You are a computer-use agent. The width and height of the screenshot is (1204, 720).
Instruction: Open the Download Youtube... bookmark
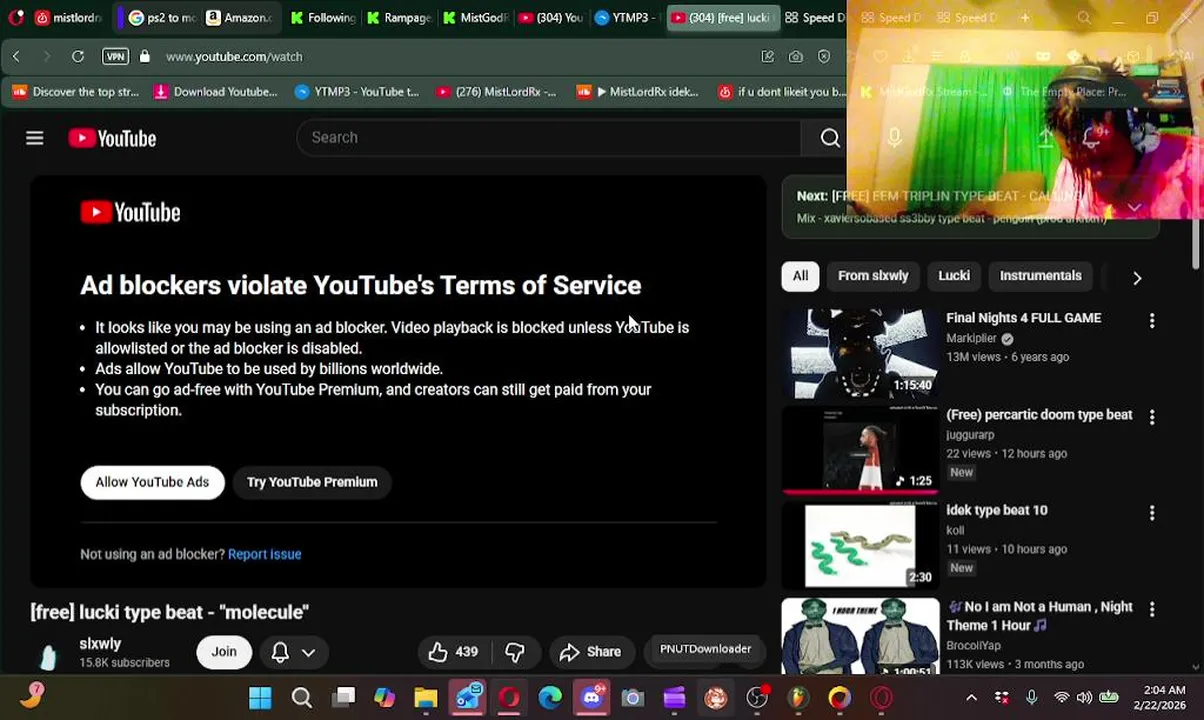[x=216, y=92]
